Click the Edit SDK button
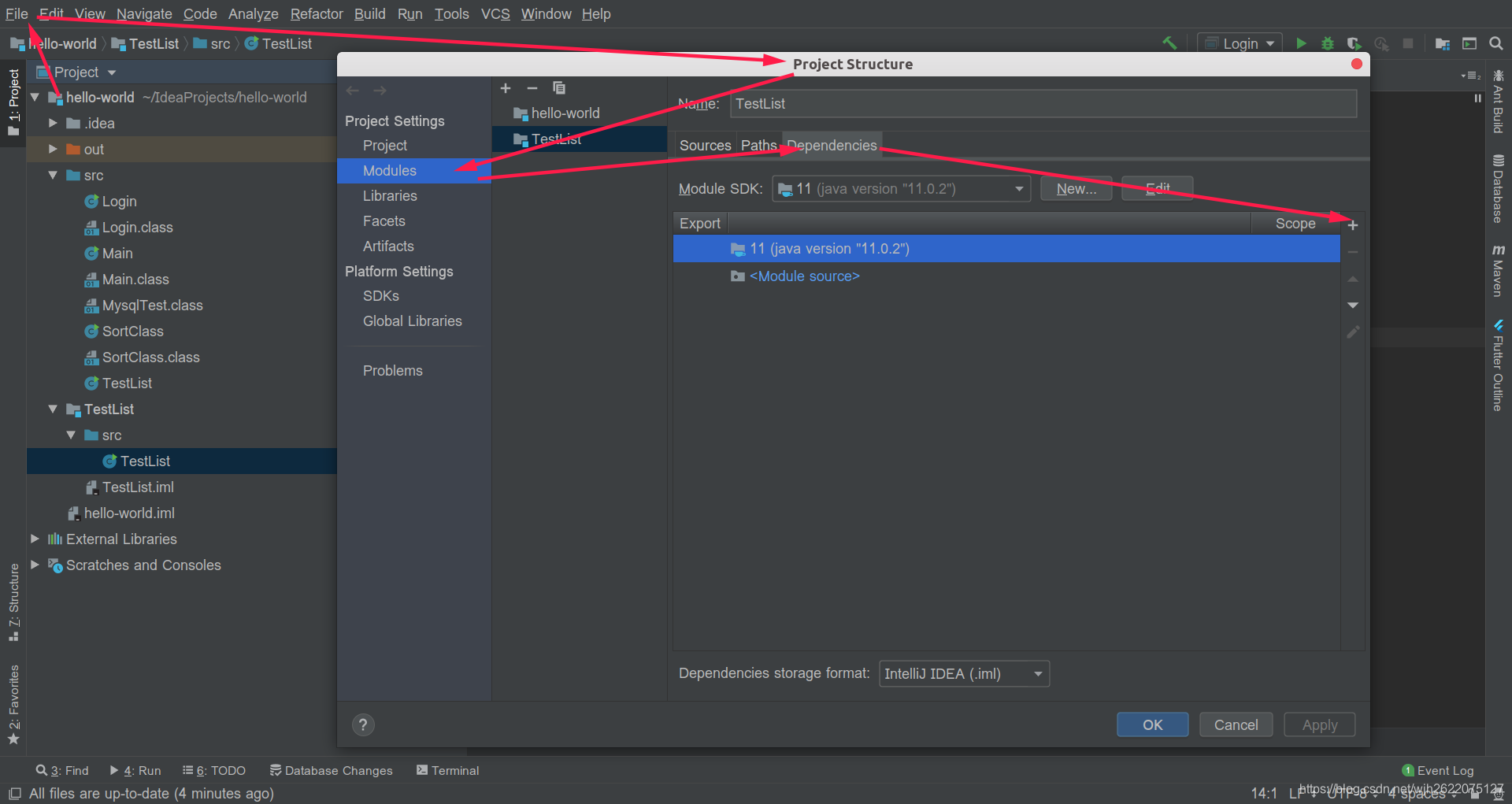This screenshot has width=1512, height=804. (x=1157, y=189)
